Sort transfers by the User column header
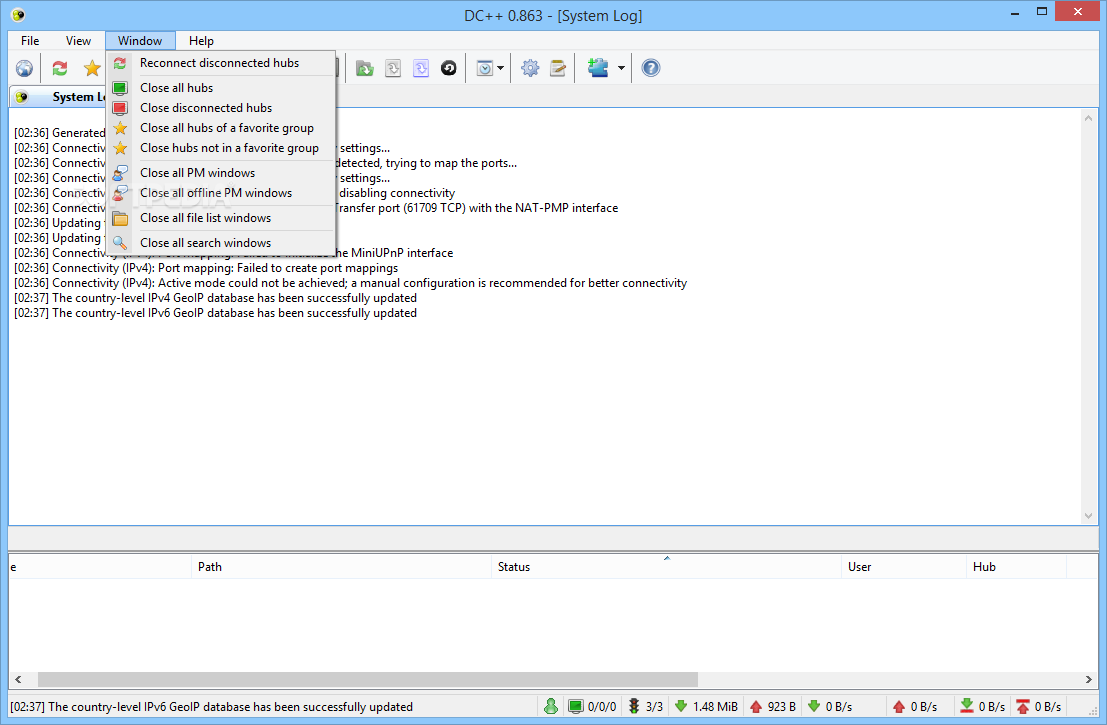Viewport: 1107px width, 725px height. tap(903, 567)
